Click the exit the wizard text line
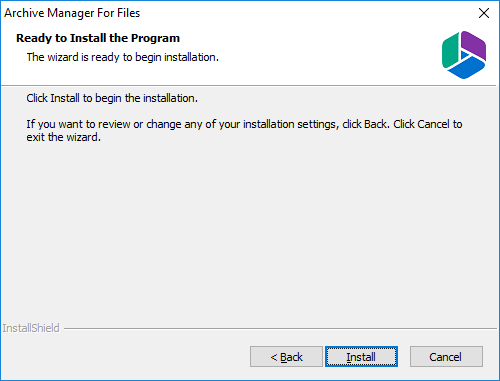The image size is (500, 381). point(64,137)
